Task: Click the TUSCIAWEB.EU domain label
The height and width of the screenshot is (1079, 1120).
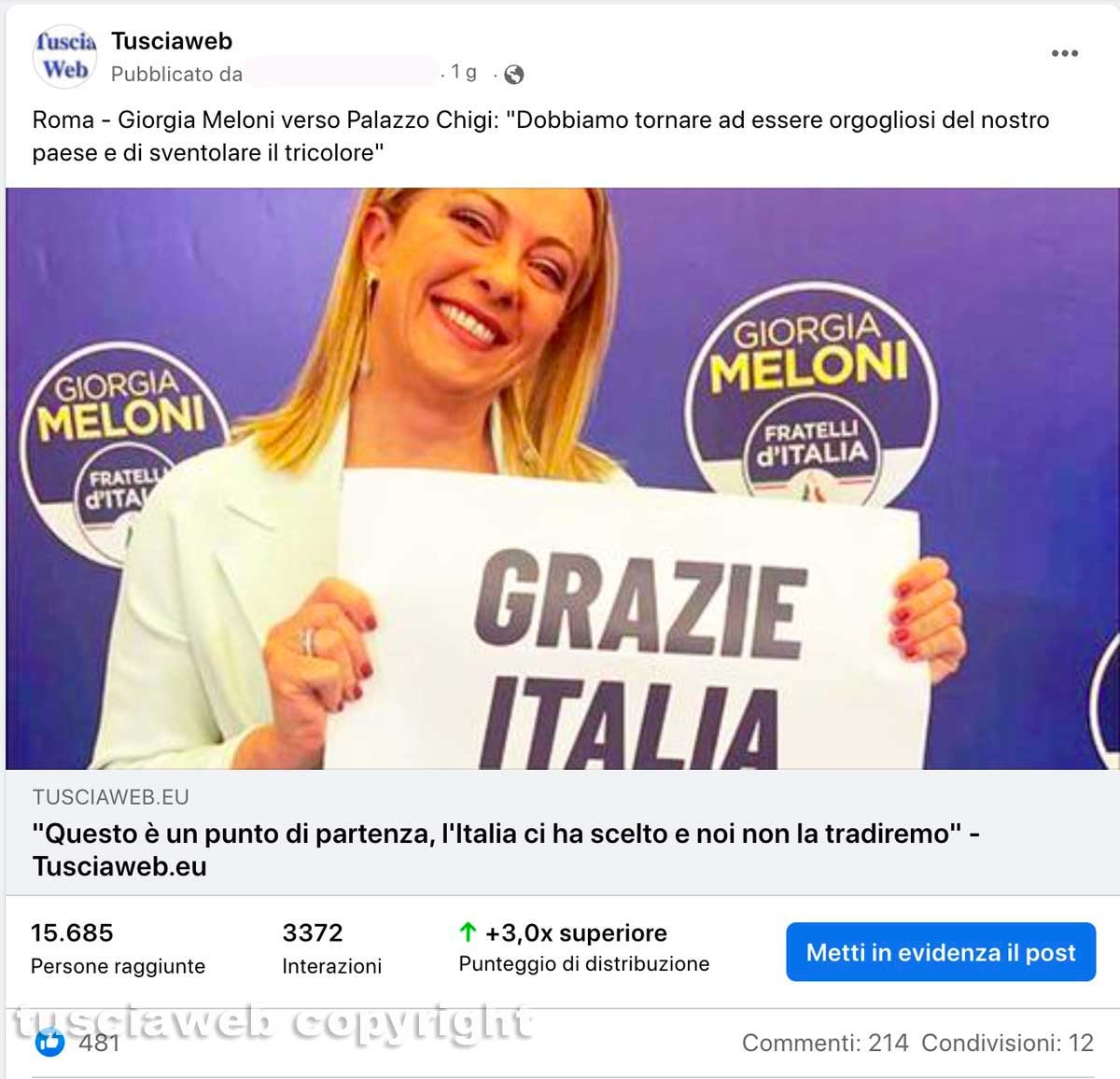Action: [x=110, y=797]
